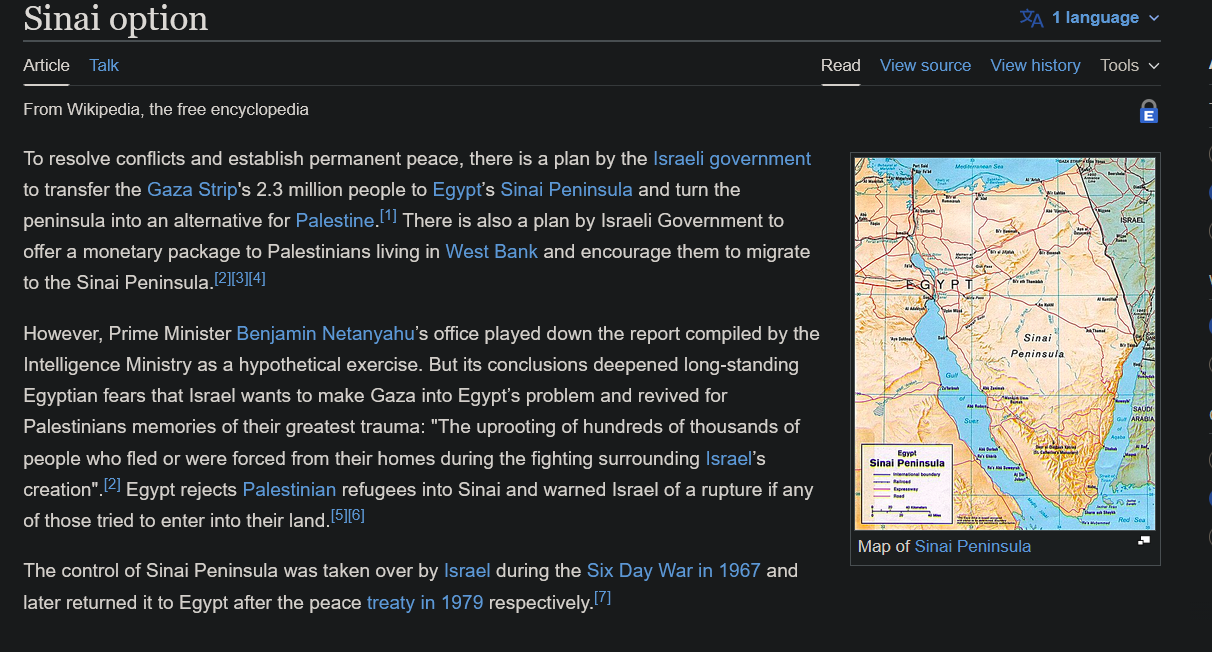Open the Sinai Peninsula map image
The width and height of the screenshot is (1212, 652).
(x=1005, y=343)
